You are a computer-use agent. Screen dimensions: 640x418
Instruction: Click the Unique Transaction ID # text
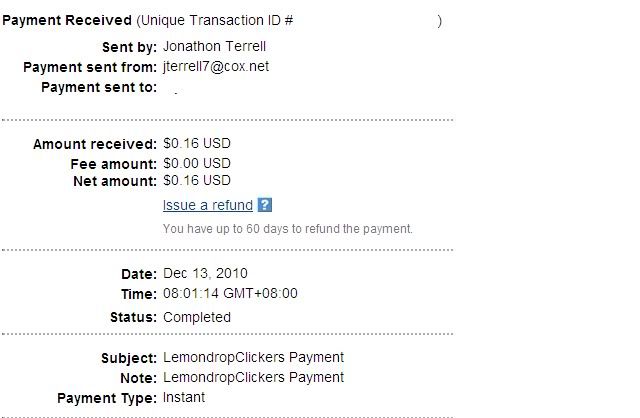(217, 20)
